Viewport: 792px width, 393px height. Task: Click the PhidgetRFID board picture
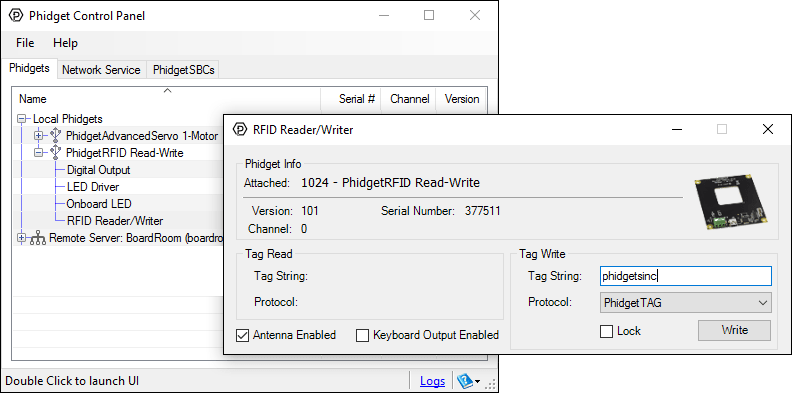click(730, 202)
